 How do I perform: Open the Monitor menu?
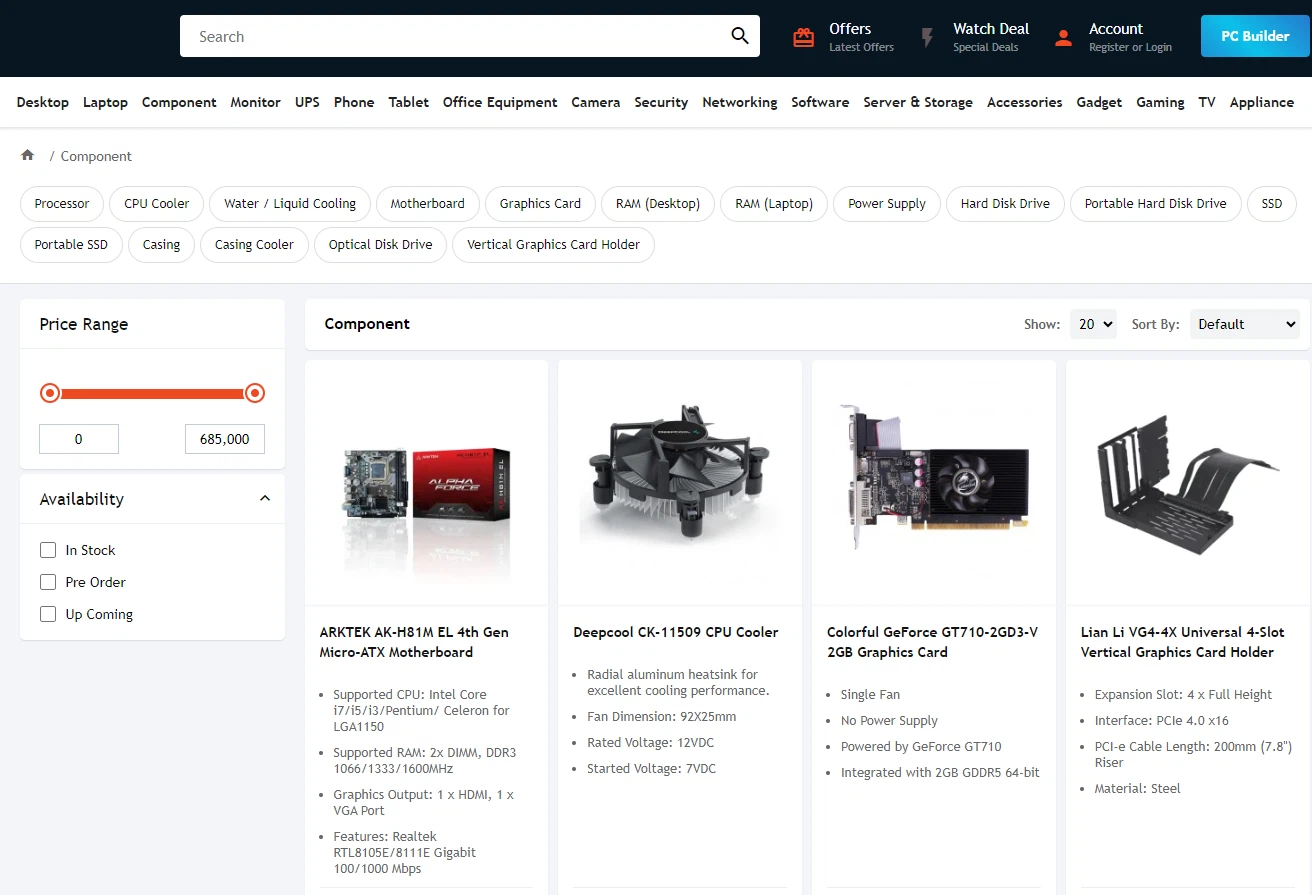255,102
